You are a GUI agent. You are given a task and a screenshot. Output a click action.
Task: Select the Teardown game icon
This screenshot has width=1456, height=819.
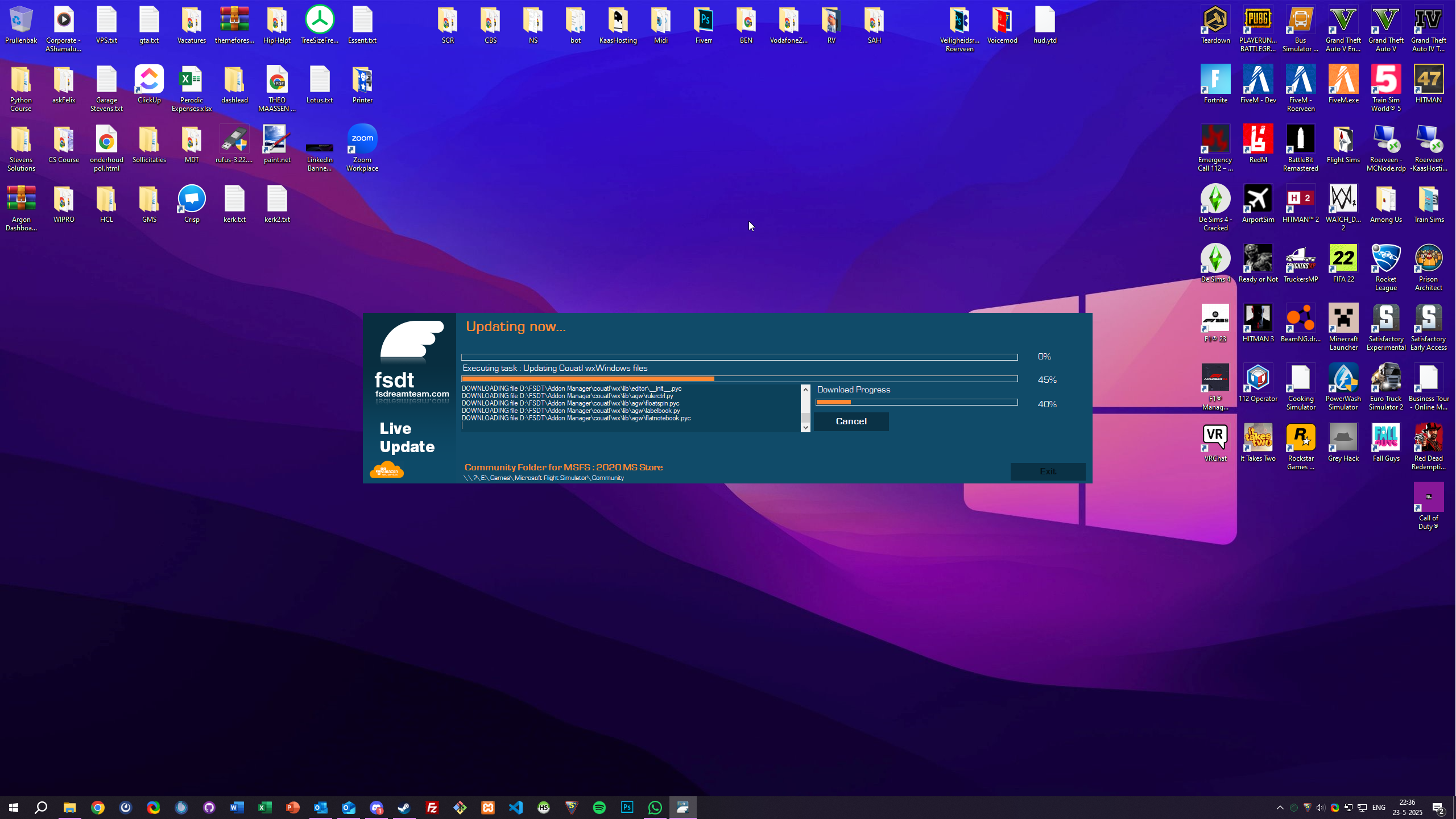click(x=1215, y=20)
